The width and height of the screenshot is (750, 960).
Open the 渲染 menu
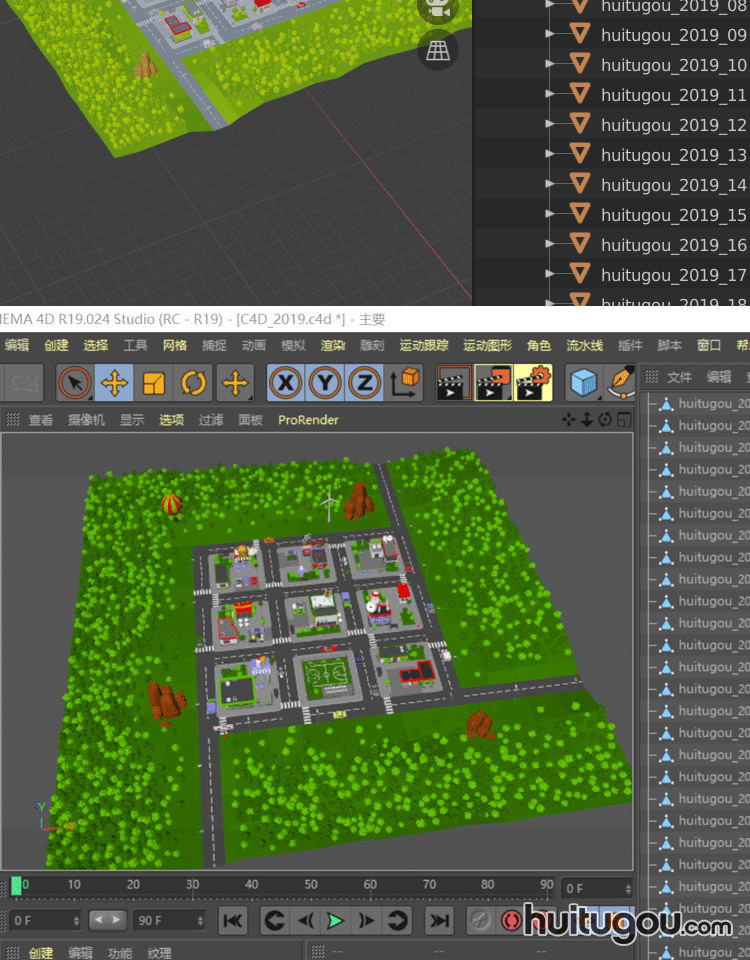pyautogui.click(x=333, y=345)
